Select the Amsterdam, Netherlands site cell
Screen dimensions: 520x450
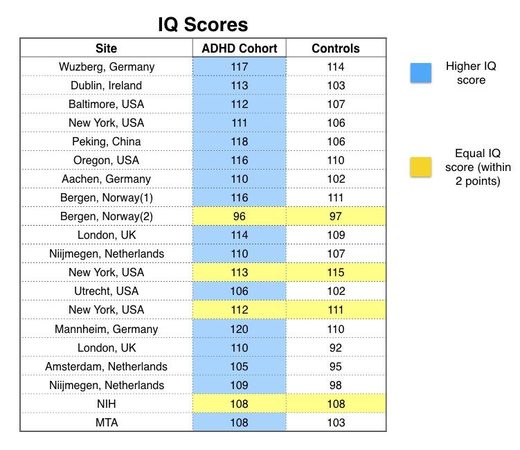106,367
